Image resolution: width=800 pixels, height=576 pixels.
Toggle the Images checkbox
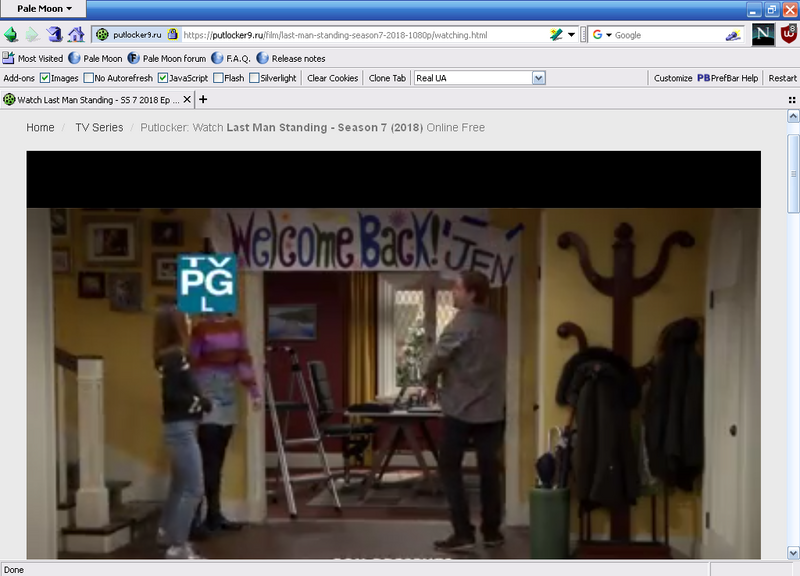(45, 78)
